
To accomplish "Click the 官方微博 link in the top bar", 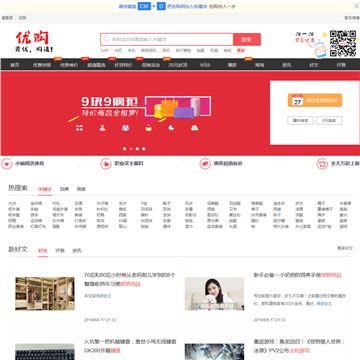I will (x=352, y=18).
